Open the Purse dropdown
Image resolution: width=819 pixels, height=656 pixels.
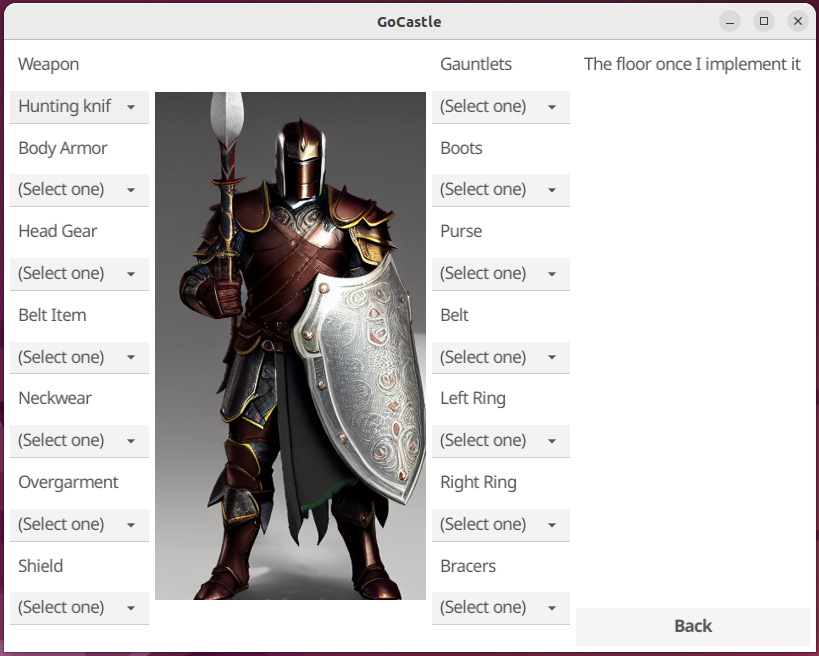(500, 274)
